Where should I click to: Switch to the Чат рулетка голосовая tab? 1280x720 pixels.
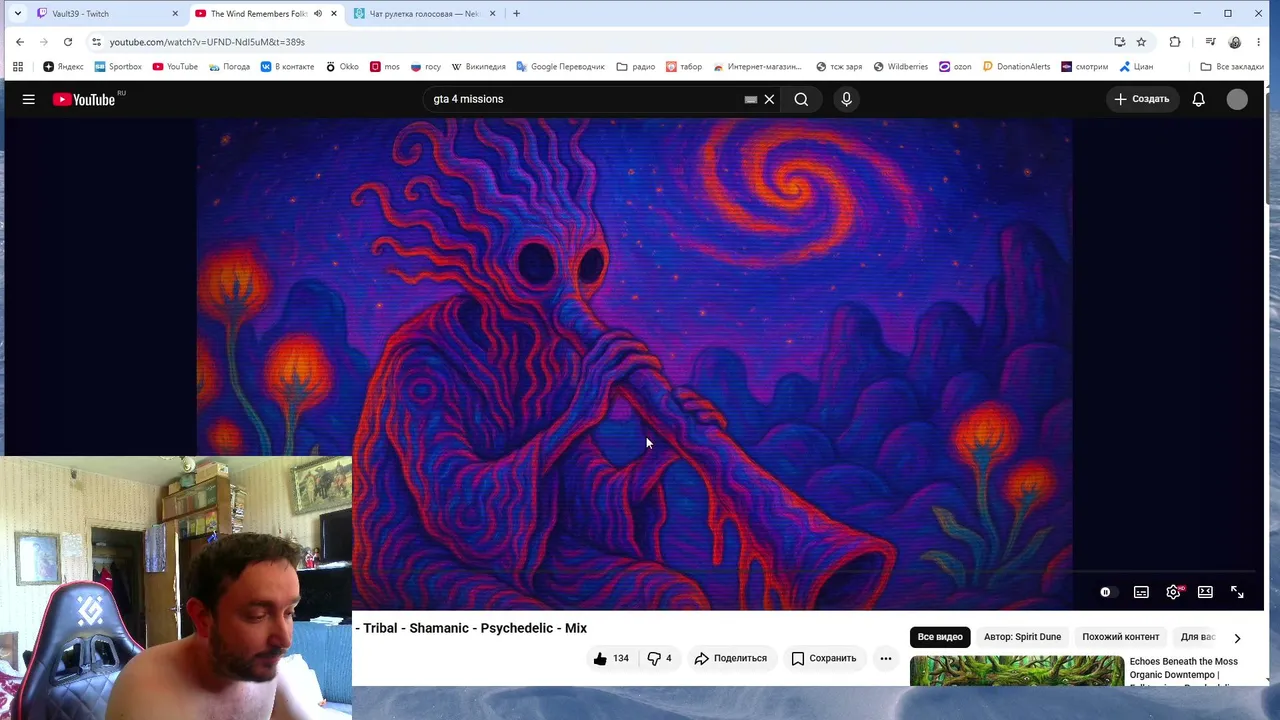point(425,14)
